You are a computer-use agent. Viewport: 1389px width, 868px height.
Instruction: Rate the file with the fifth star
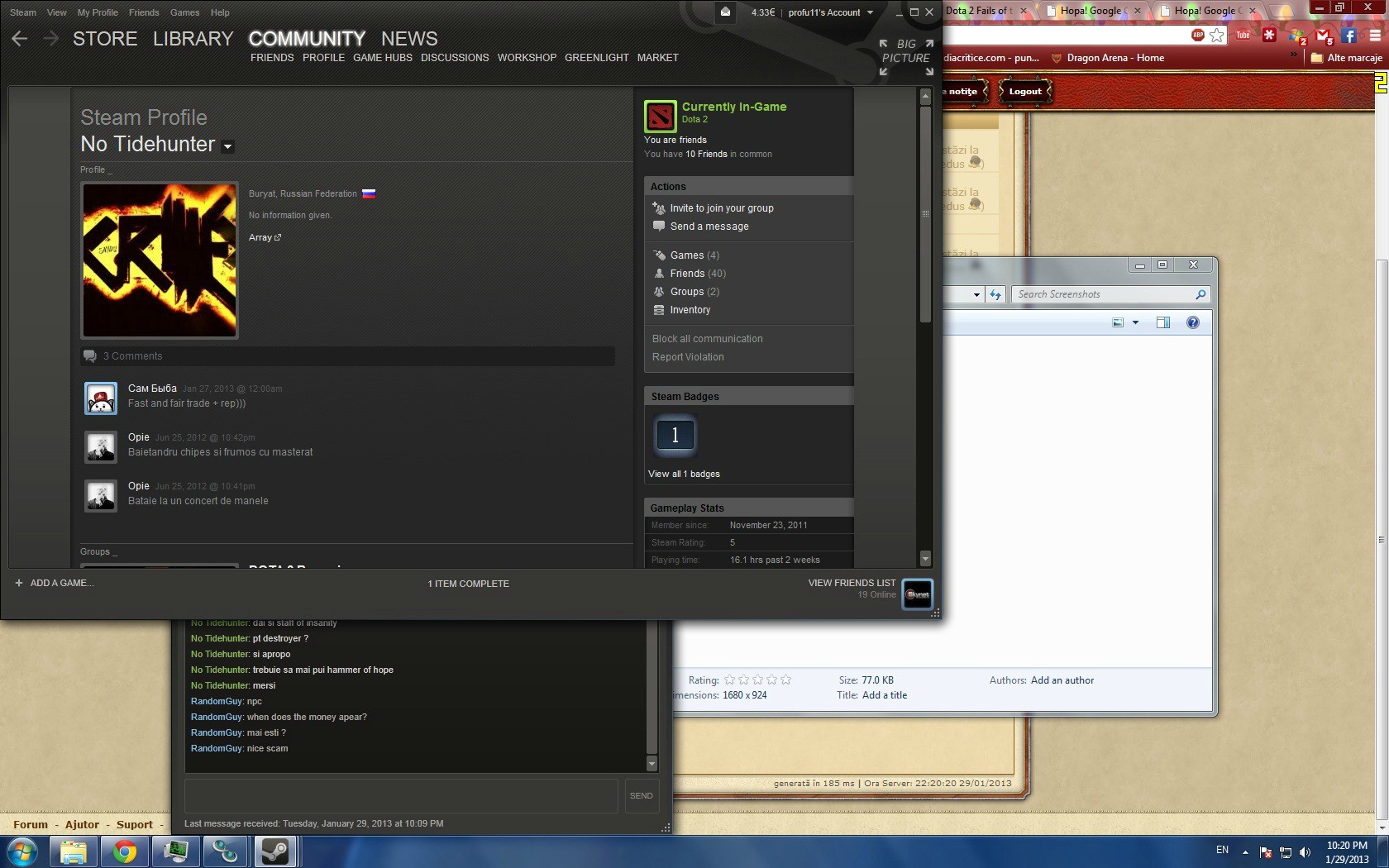(785, 680)
